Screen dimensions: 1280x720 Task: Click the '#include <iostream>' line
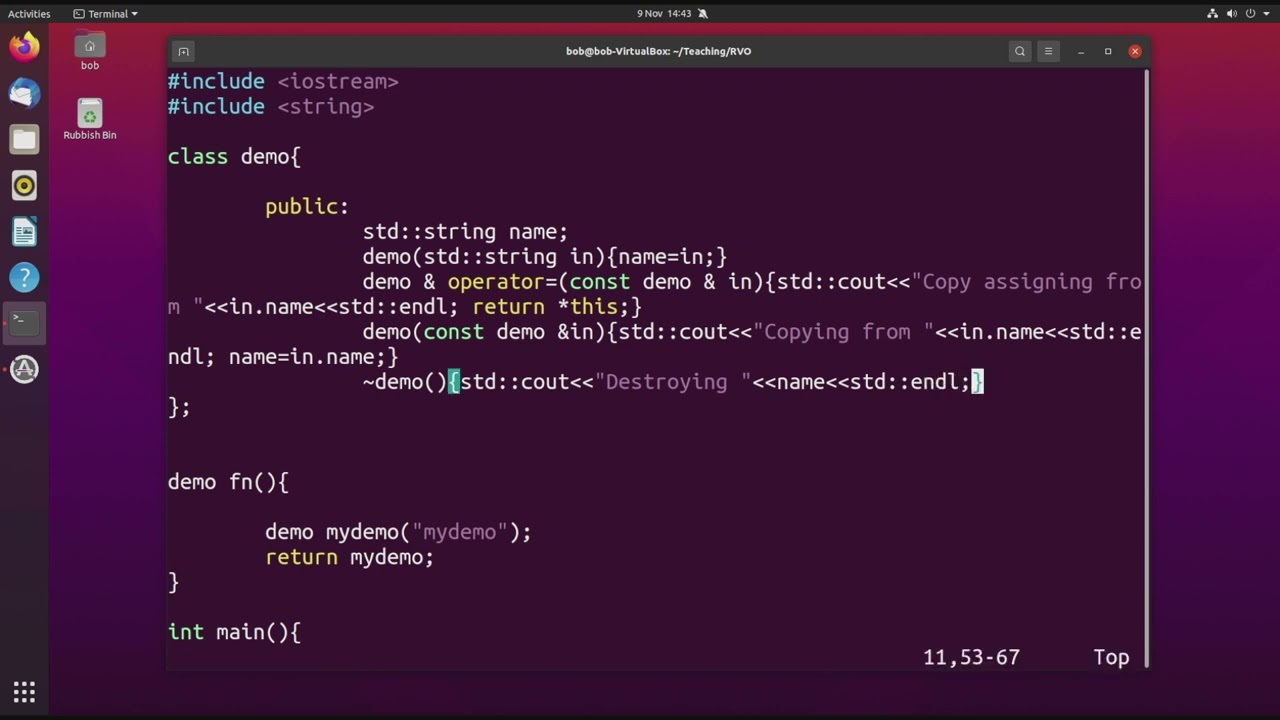(283, 82)
